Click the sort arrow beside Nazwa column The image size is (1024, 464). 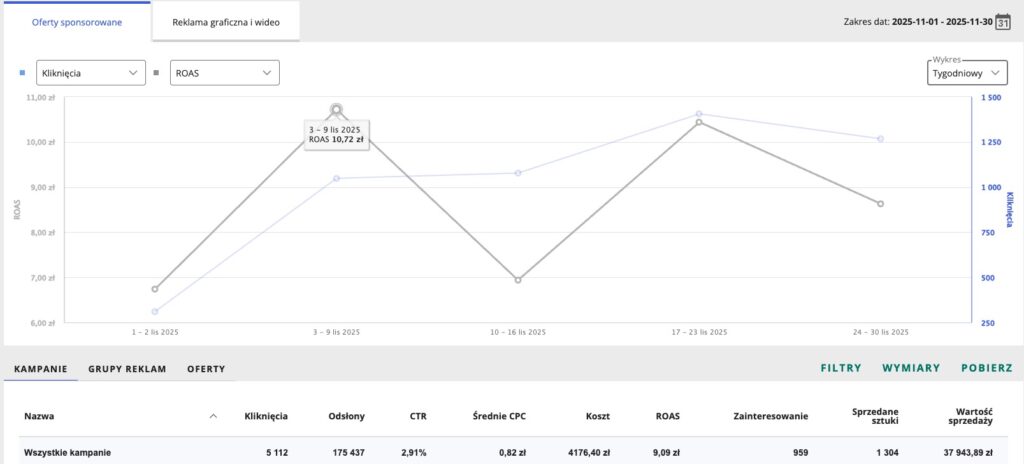(213, 416)
